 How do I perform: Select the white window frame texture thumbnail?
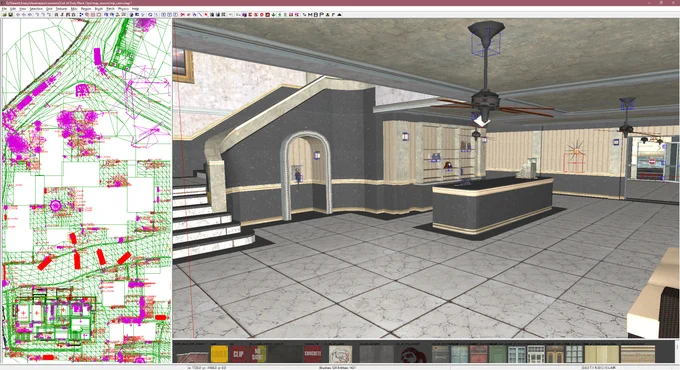[x=536, y=354]
